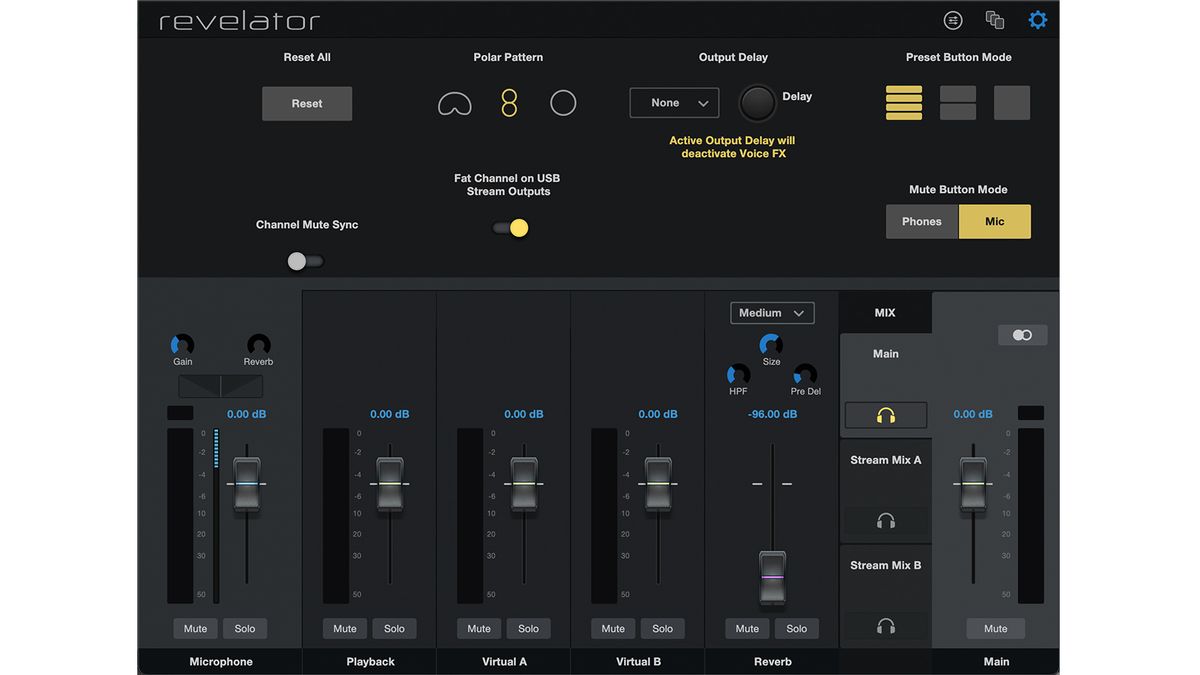Open the Output Delay None dropdown

click(674, 103)
